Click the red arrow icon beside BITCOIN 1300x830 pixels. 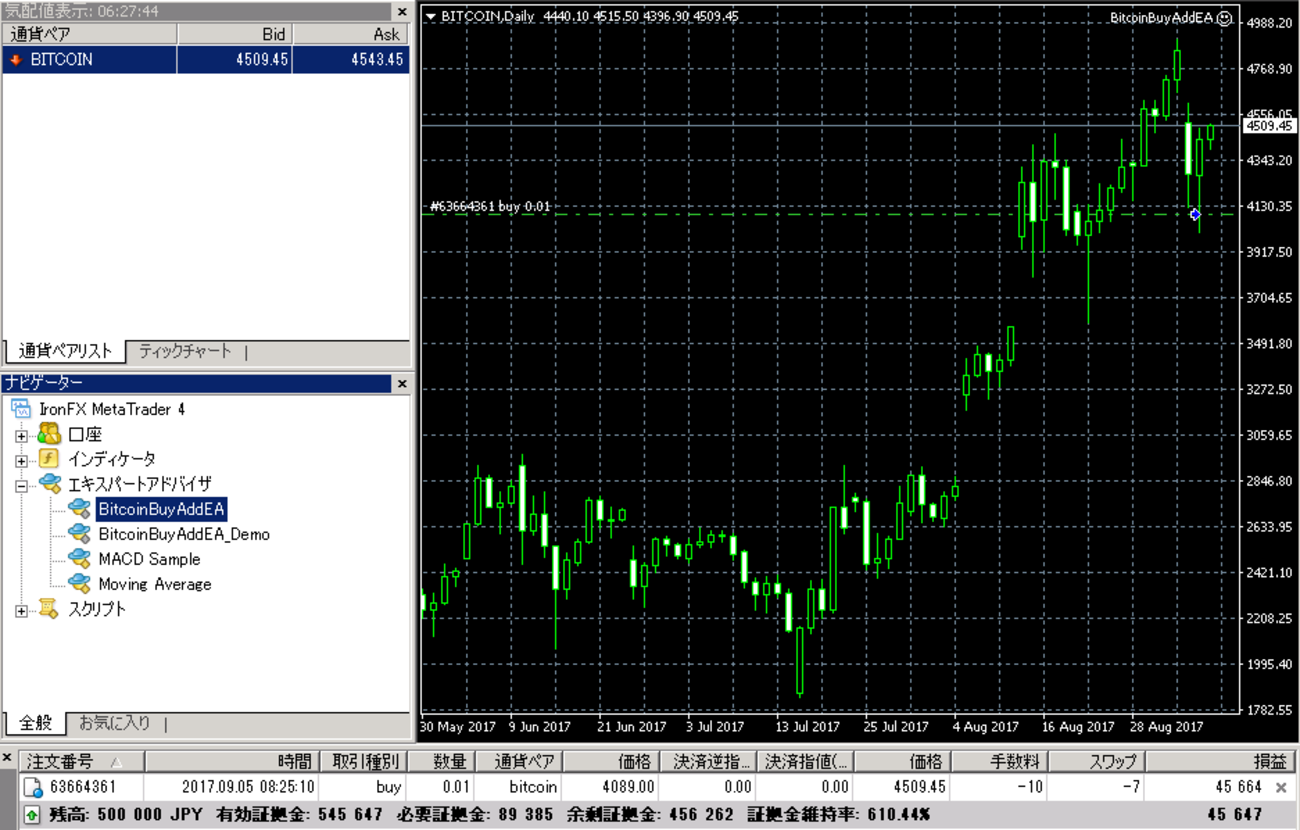[15, 60]
